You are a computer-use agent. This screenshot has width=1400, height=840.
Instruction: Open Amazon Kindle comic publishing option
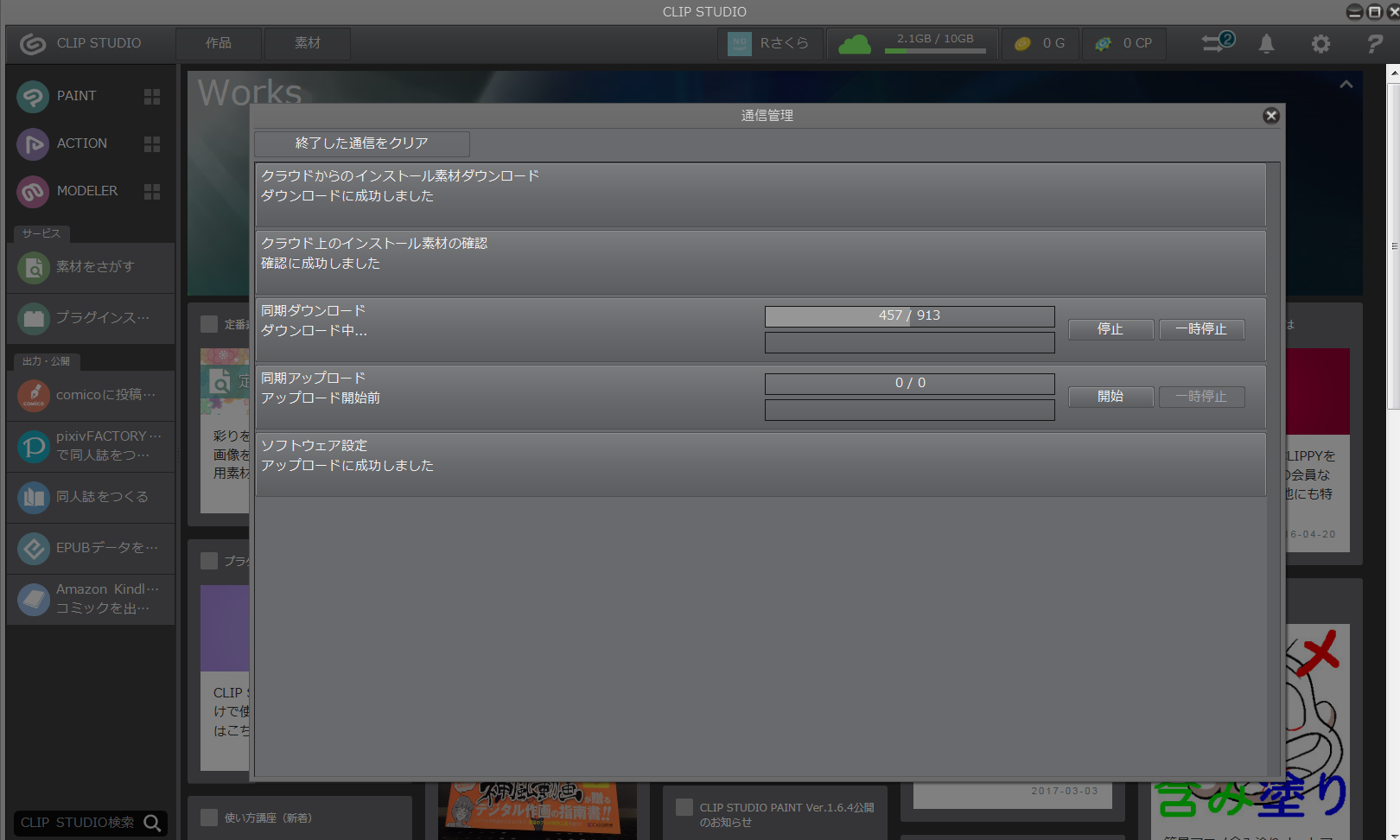(91, 600)
